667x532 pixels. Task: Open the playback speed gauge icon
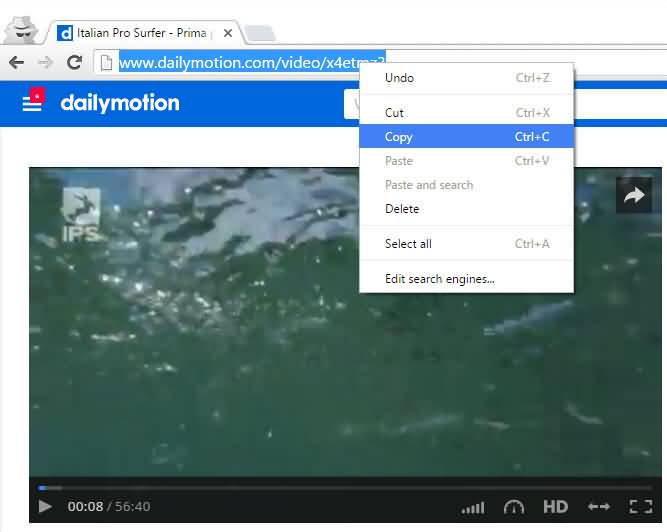514,507
